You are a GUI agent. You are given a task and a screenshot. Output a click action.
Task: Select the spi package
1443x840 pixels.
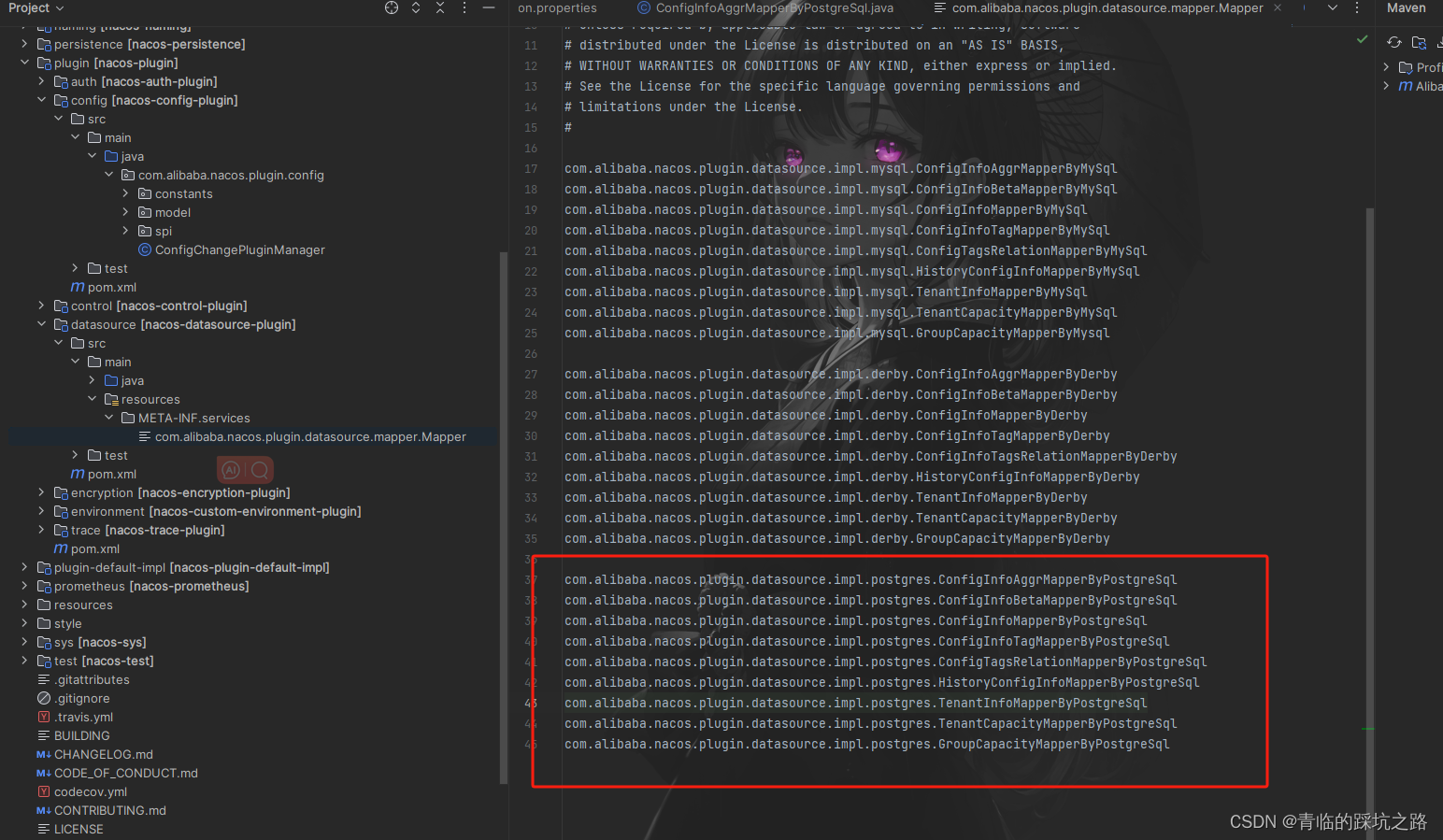pos(164,231)
